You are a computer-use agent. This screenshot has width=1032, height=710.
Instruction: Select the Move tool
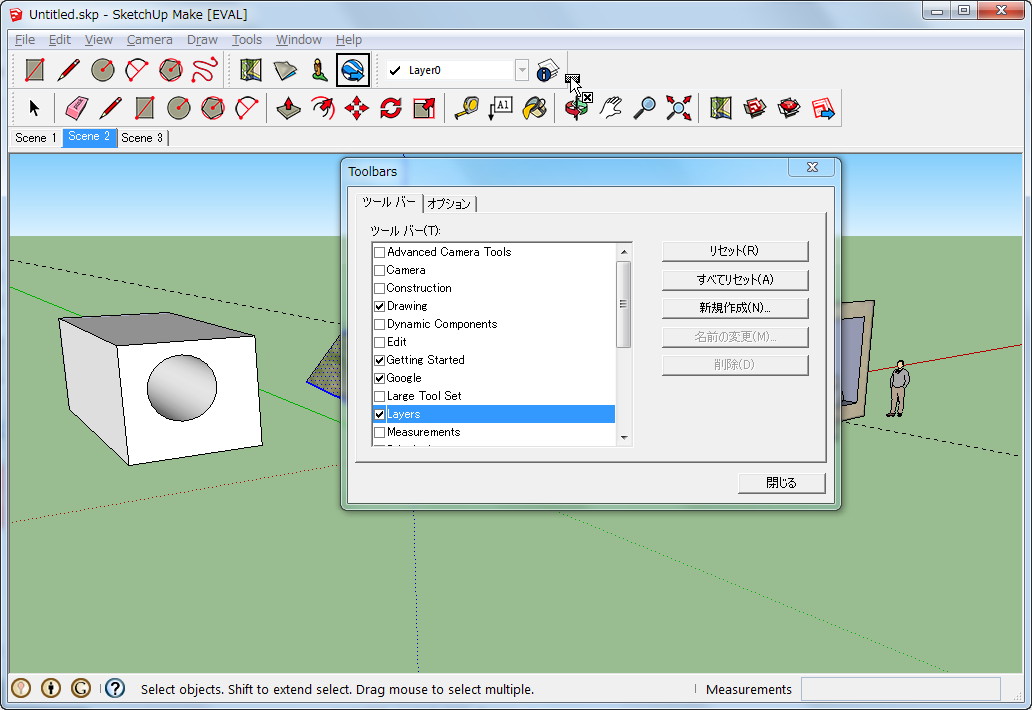357,108
